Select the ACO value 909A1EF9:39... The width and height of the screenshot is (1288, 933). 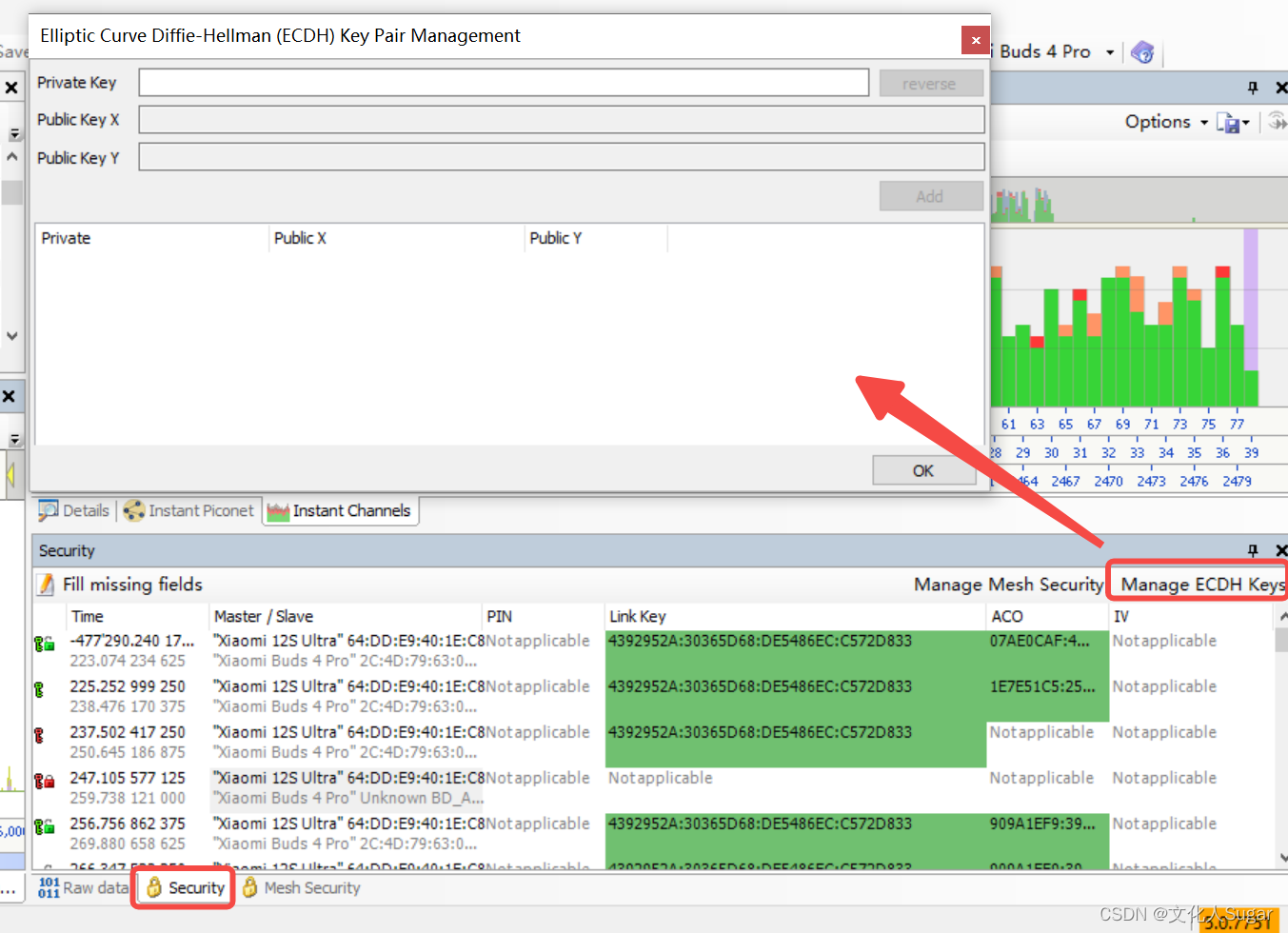coord(1042,824)
